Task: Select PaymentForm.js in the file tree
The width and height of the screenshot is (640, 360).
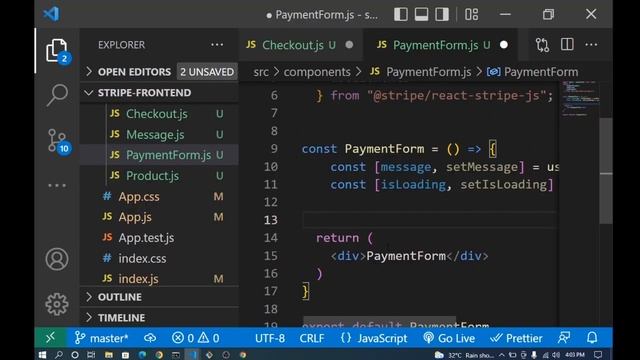Action: [x=159, y=155]
